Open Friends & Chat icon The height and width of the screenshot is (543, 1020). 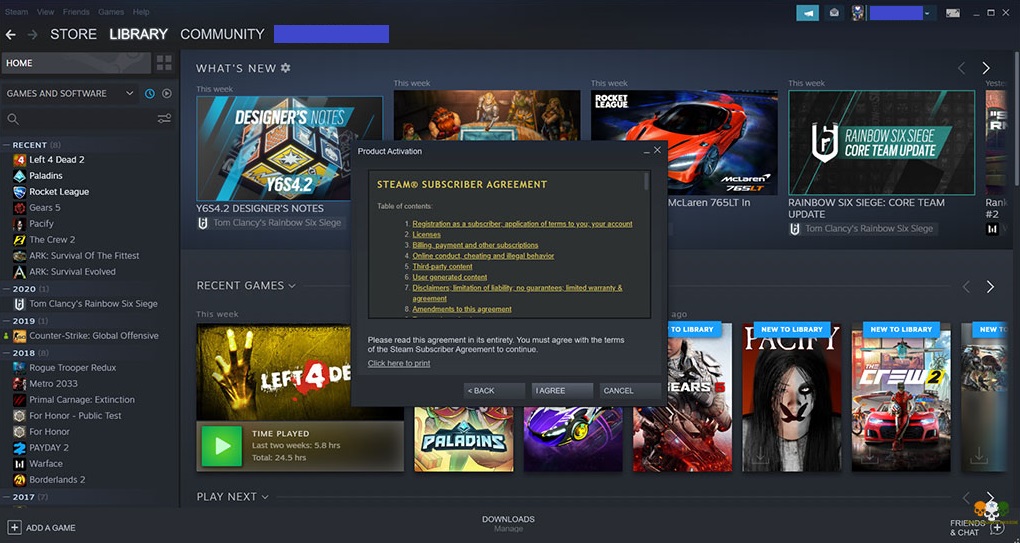tap(995, 528)
